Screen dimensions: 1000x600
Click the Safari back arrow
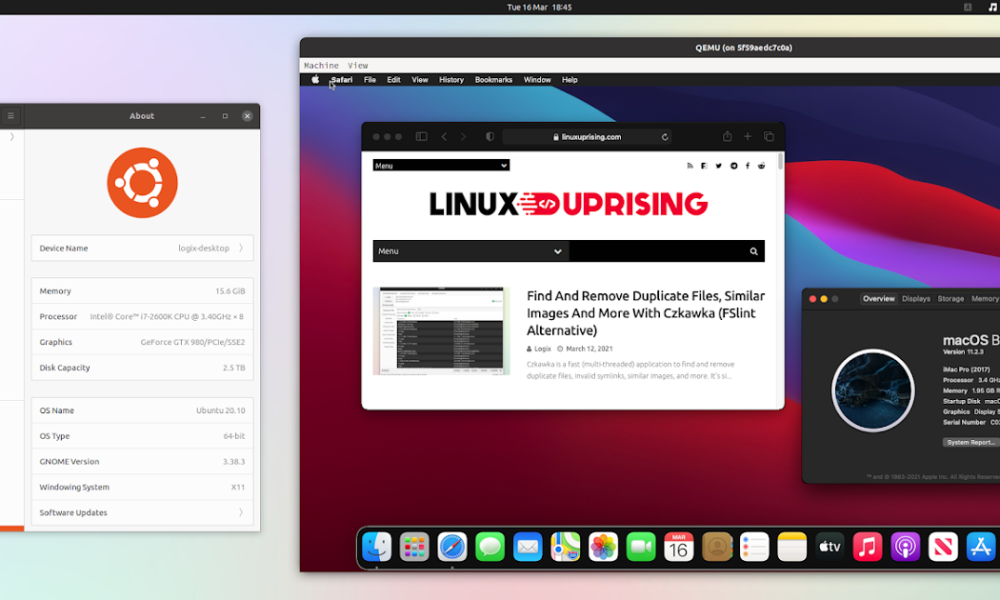[445, 136]
